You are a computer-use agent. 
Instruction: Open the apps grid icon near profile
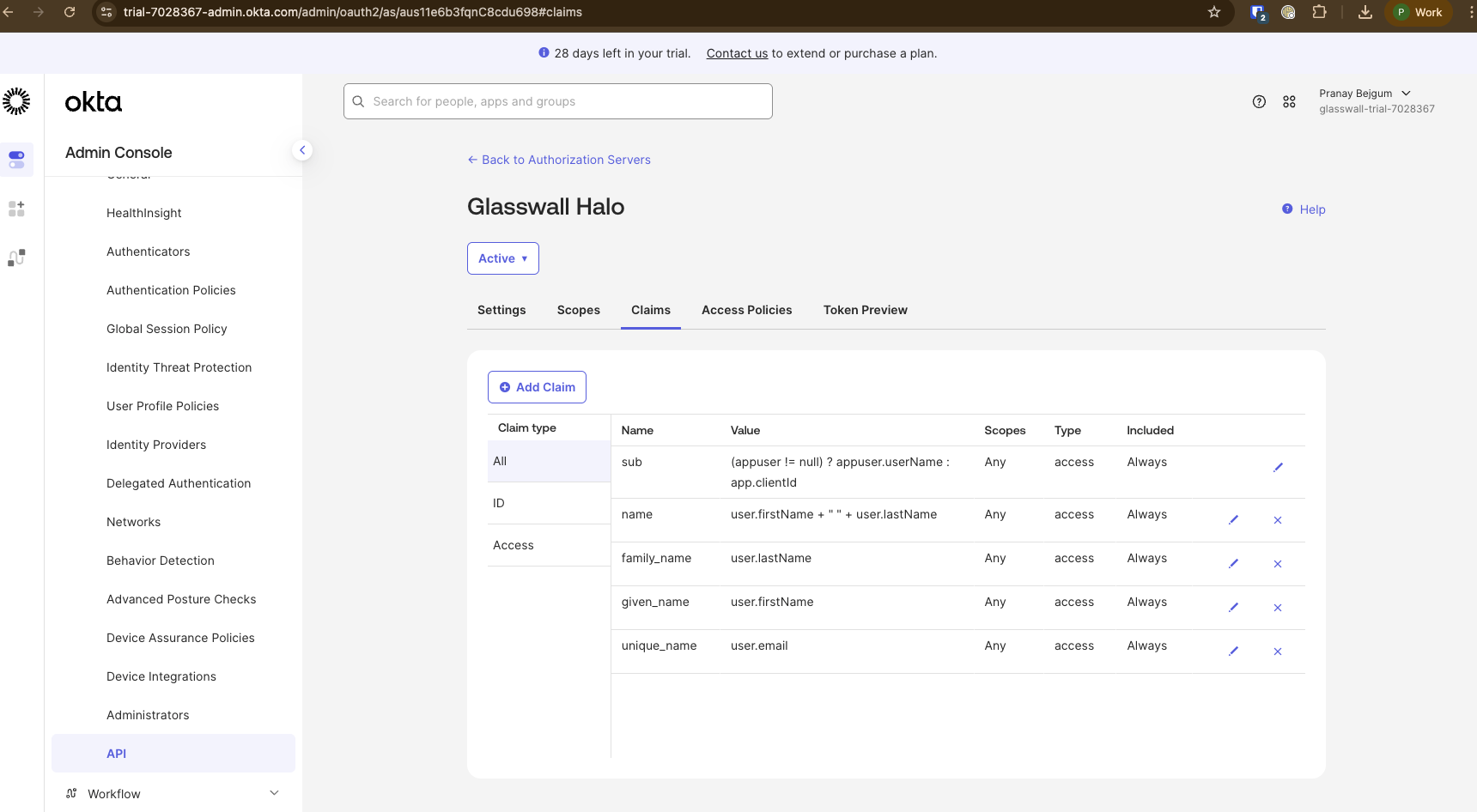[x=1289, y=101]
